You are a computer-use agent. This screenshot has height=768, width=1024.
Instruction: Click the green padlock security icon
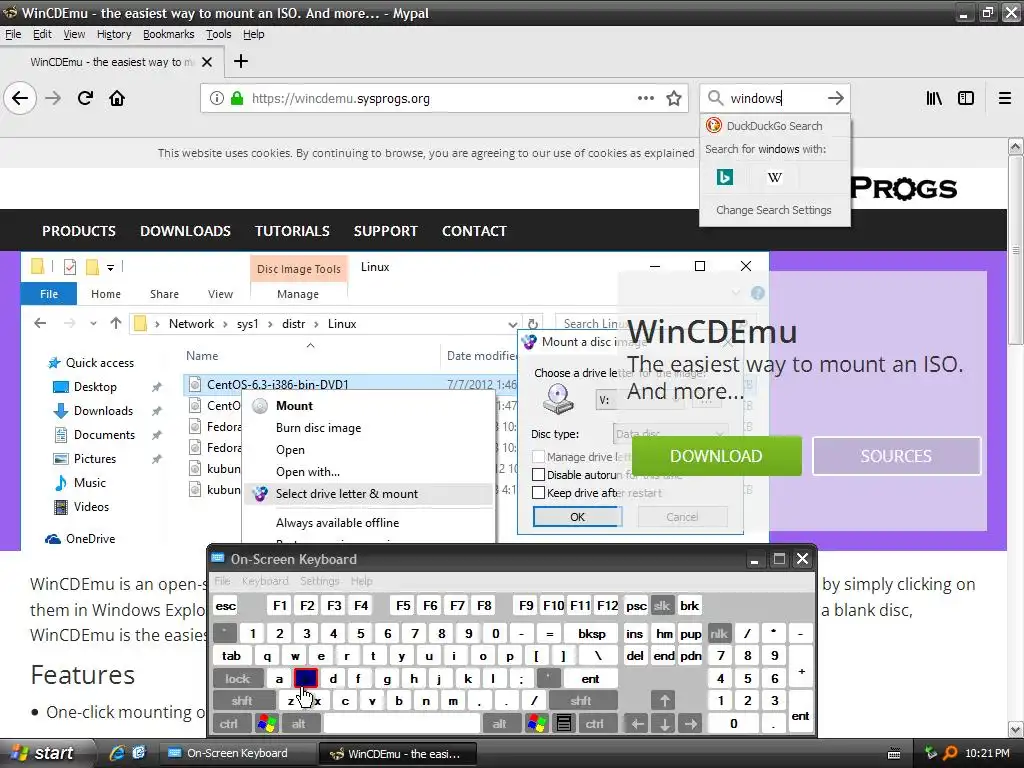[237, 99]
